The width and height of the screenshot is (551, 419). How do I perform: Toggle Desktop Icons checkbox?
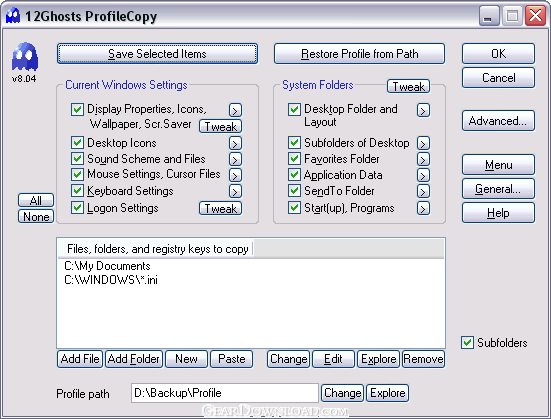tap(77, 143)
